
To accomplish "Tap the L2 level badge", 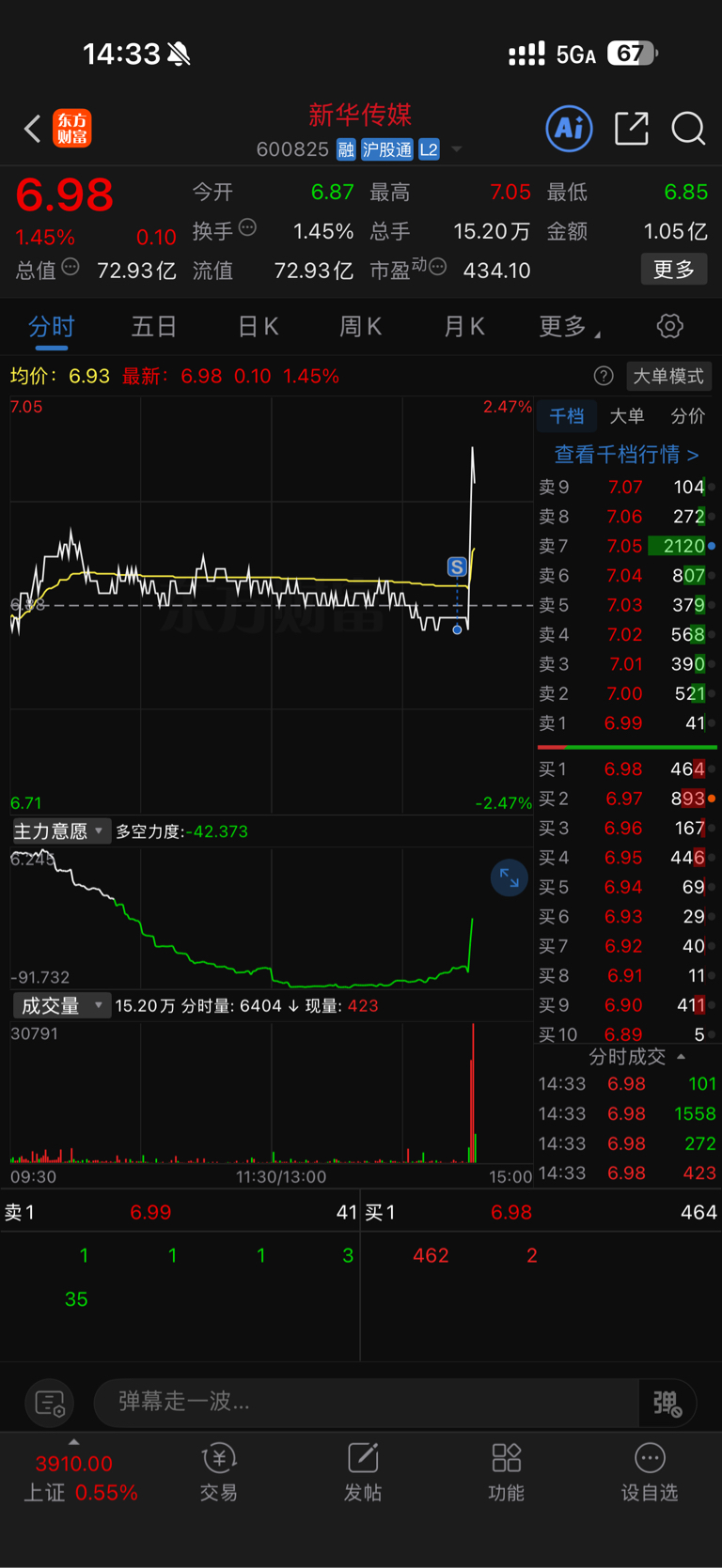I will coord(429,149).
